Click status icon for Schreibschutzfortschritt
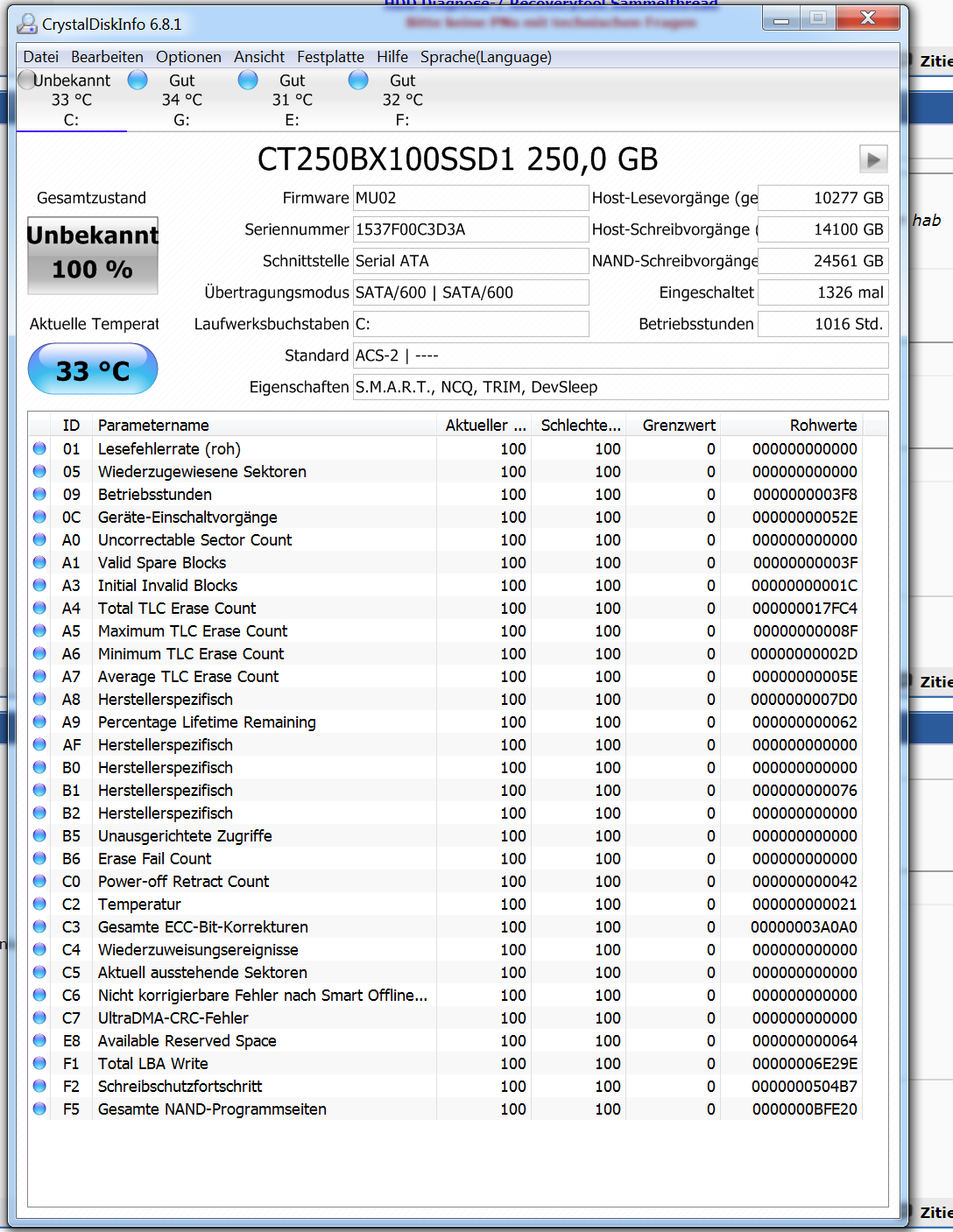The height and width of the screenshot is (1232, 953). (x=39, y=1086)
